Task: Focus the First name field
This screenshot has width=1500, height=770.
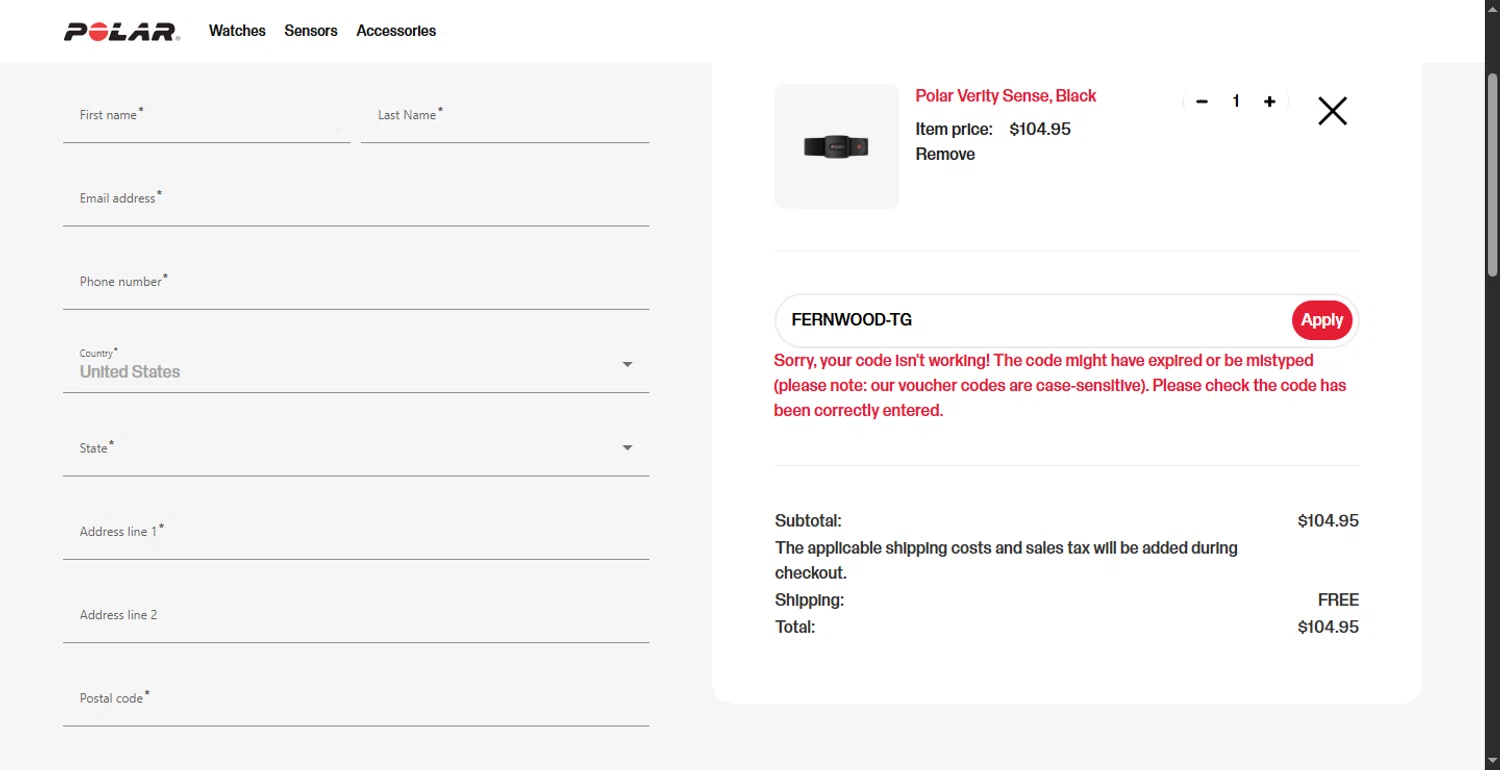Action: point(206,115)
